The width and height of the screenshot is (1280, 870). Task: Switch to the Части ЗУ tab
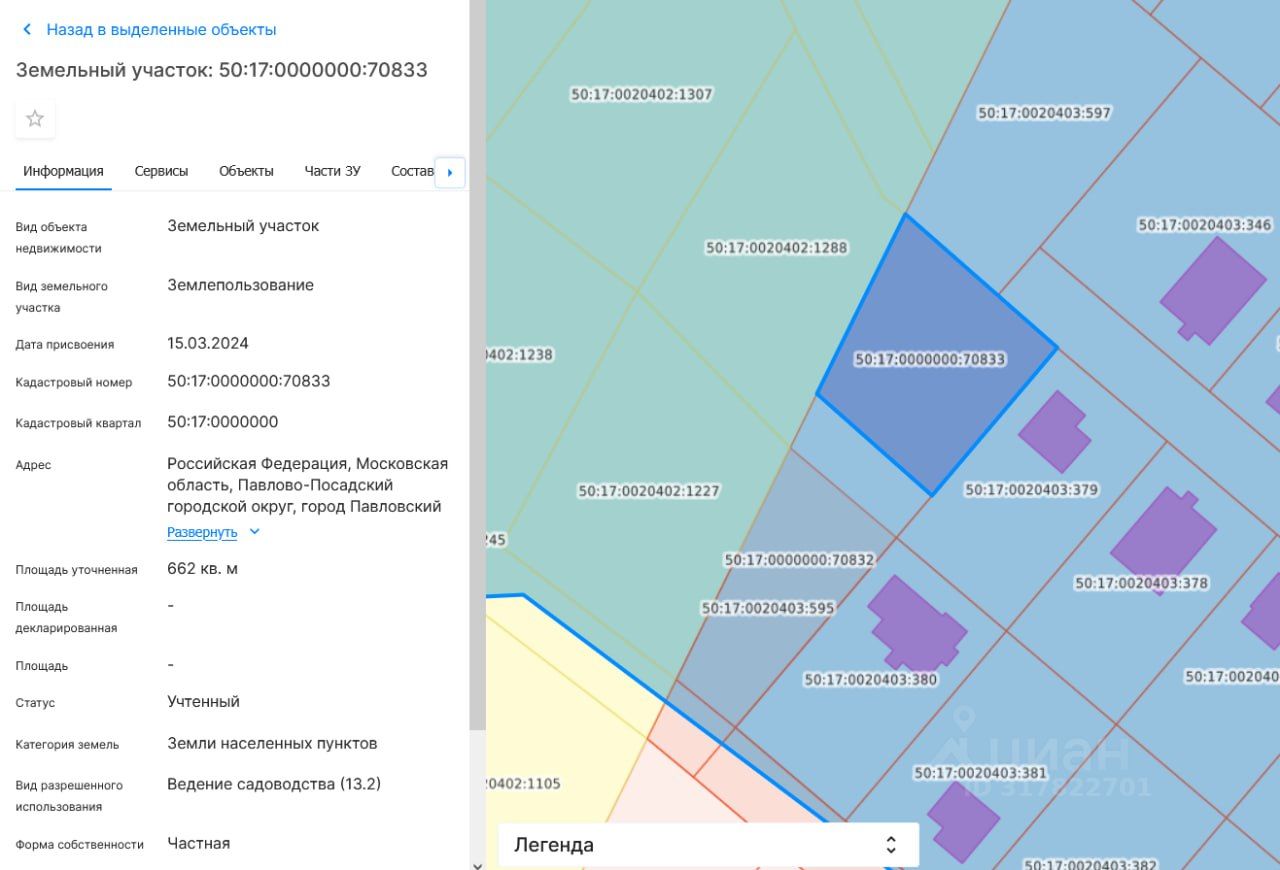pos(332,171)
